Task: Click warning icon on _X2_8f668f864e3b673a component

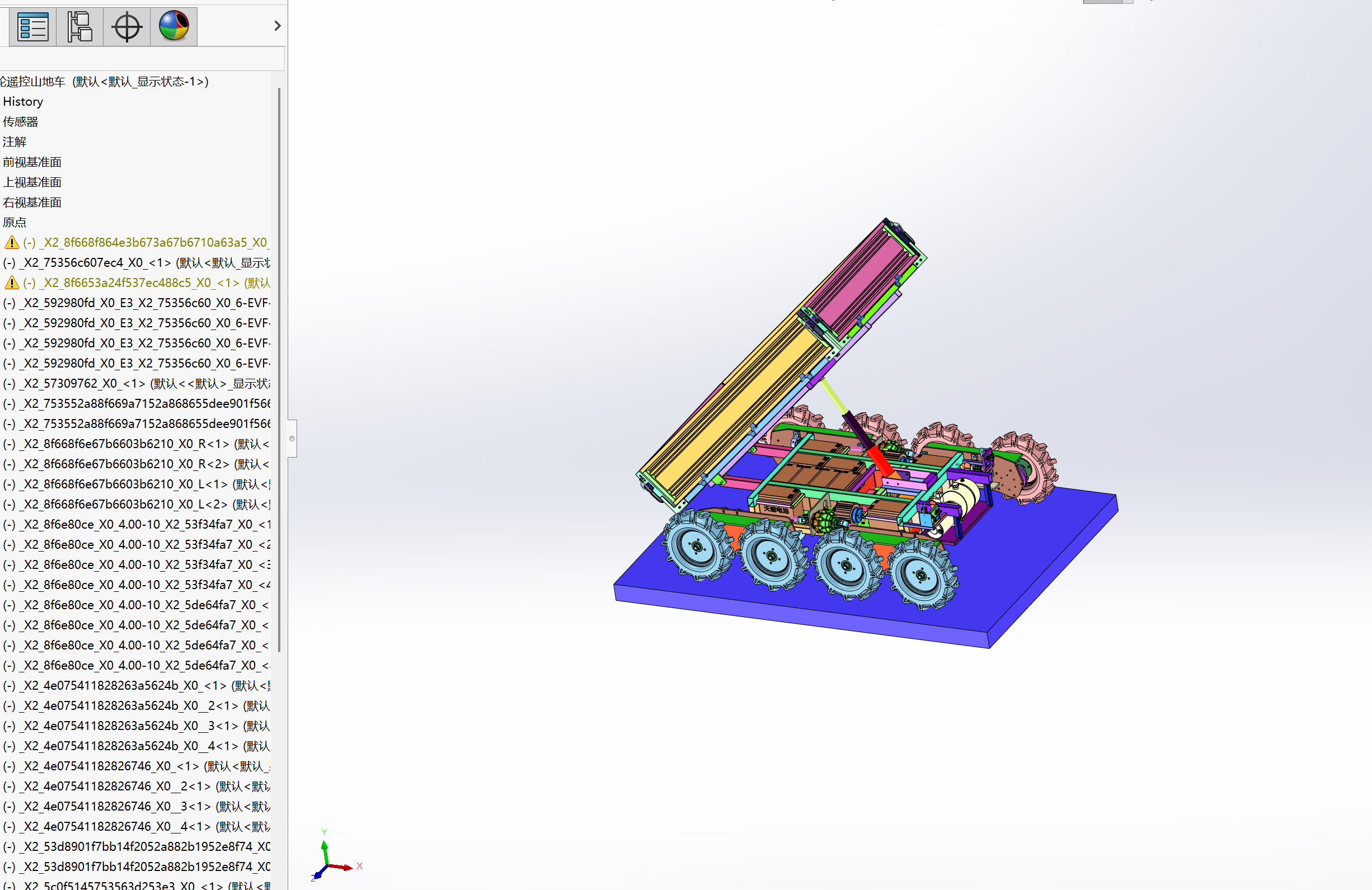Action: pyautogui.click(x=12, y=243)
